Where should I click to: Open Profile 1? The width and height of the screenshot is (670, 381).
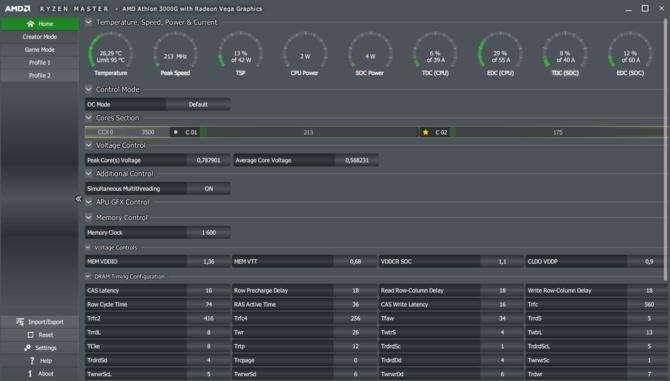coord(40,62)
